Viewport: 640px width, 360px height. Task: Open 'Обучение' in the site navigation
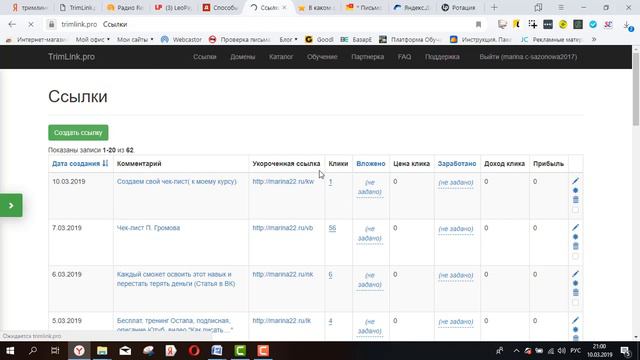pyautogui.click(x=322, y=57)
